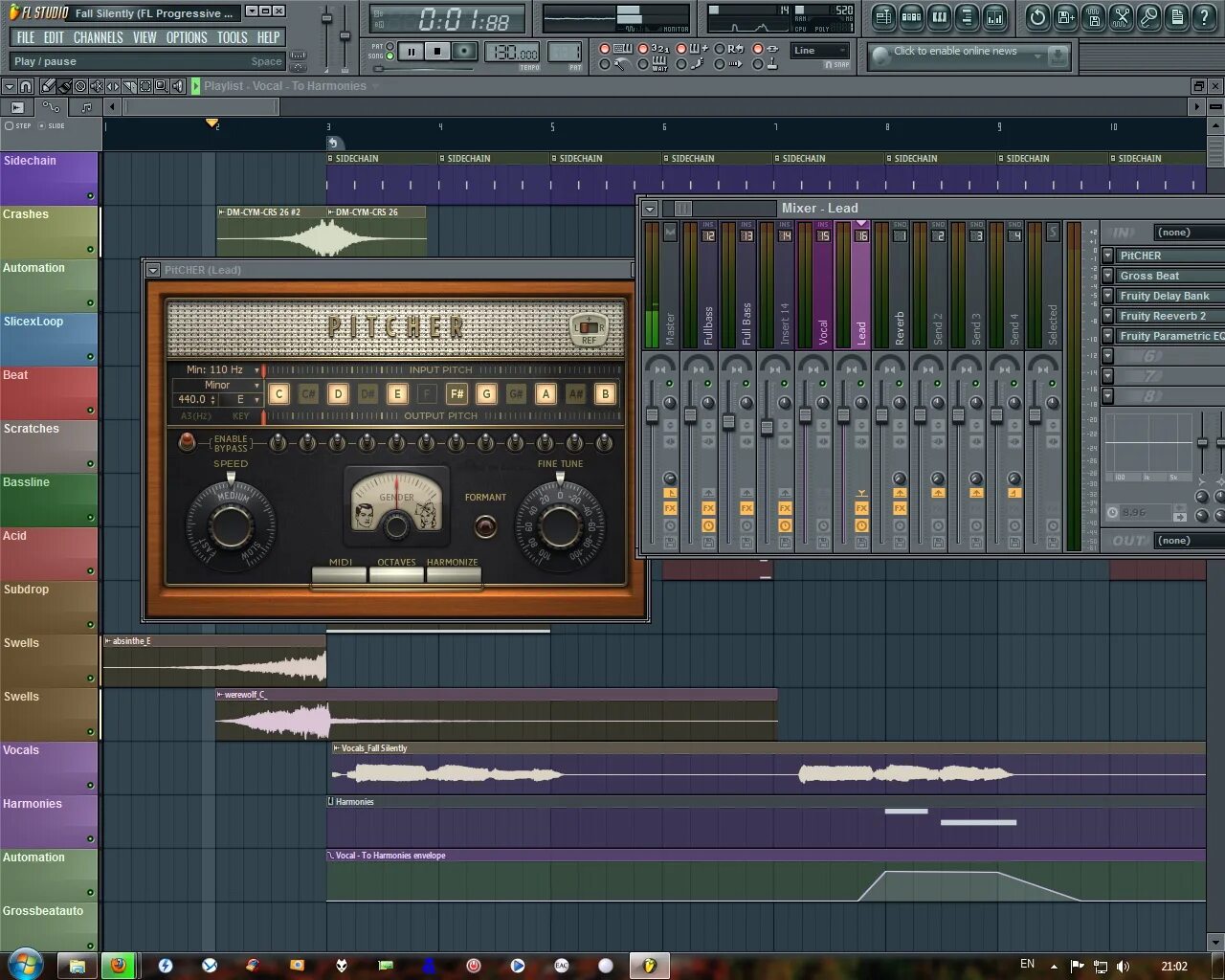
Task: Open Pitcher Minor scale dropdown
Action: coord(217,385)
